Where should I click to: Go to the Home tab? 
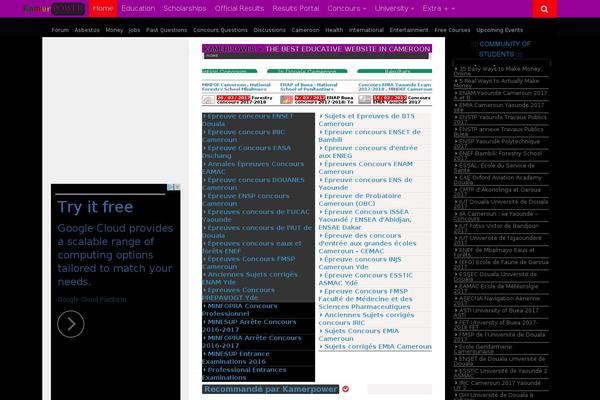point(103,8)
